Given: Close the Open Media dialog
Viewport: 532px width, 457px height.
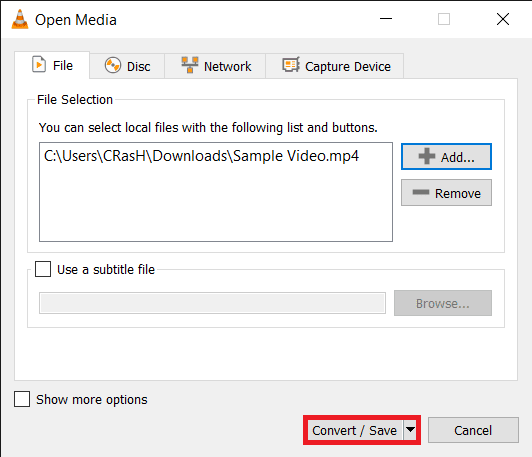Looking at the screenshot, I should pyautogui.click(x=502, y=19).
